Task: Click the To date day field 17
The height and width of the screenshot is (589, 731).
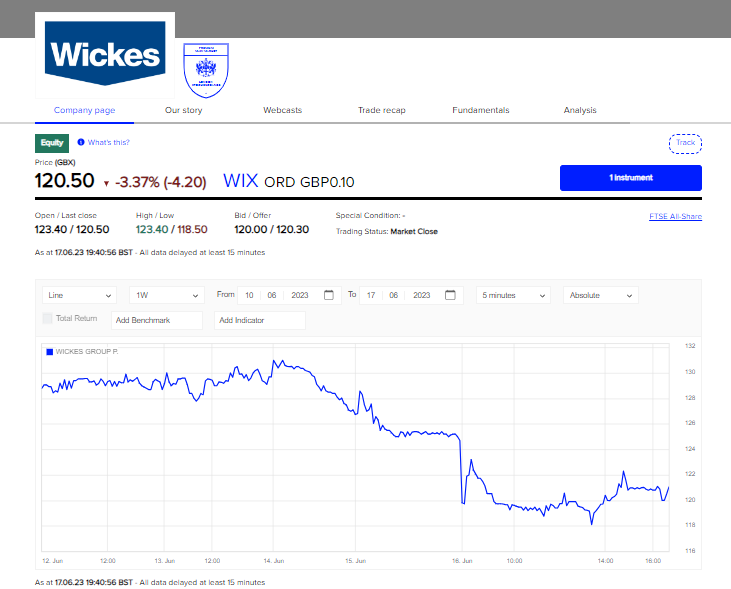Action: coord(371,295)
